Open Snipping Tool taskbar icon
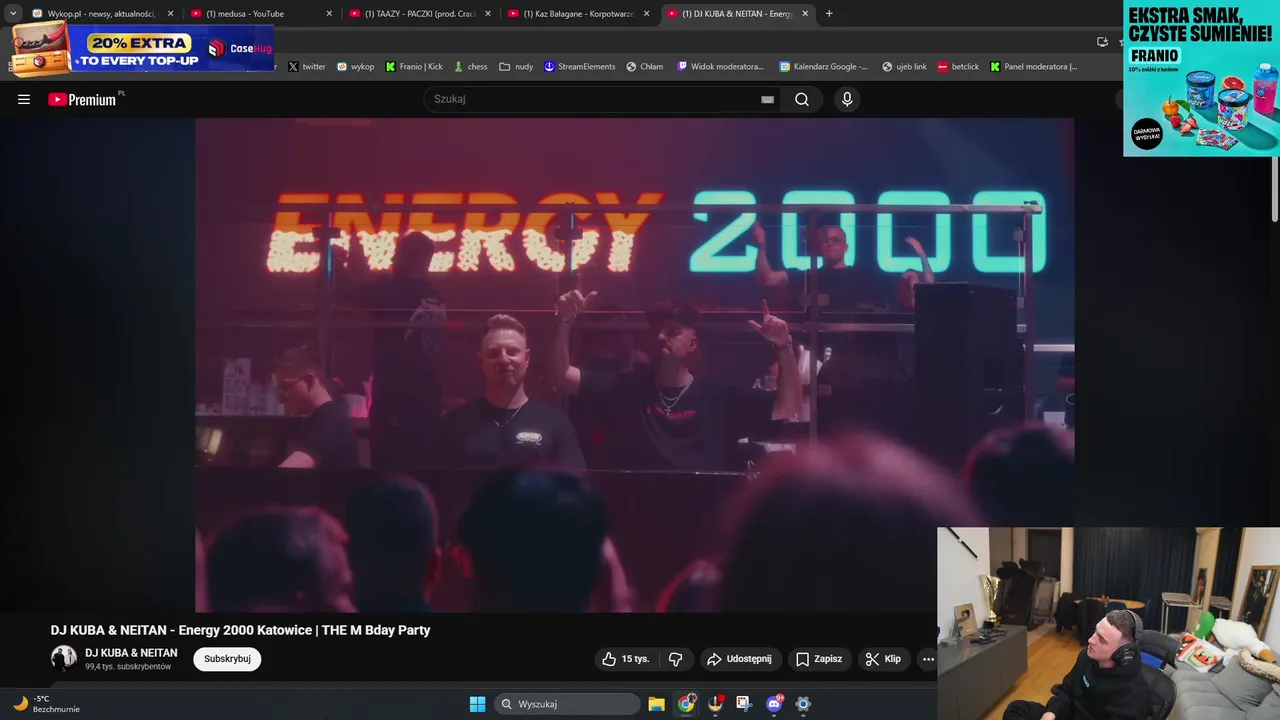The image size is (1280, 720). pyautogui.click(x=744, y=704)
